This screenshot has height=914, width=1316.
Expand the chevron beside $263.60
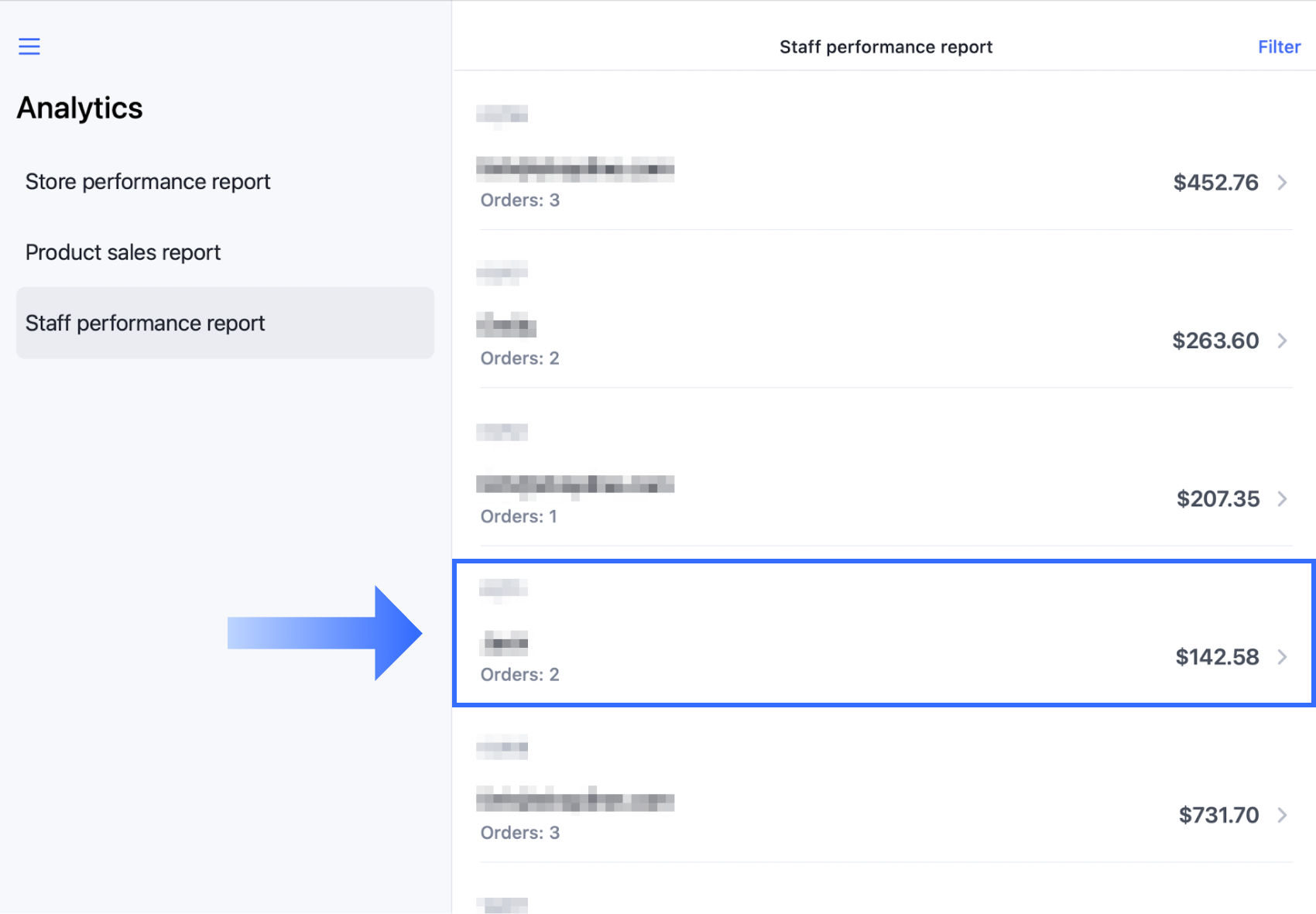click(1283, 341)
